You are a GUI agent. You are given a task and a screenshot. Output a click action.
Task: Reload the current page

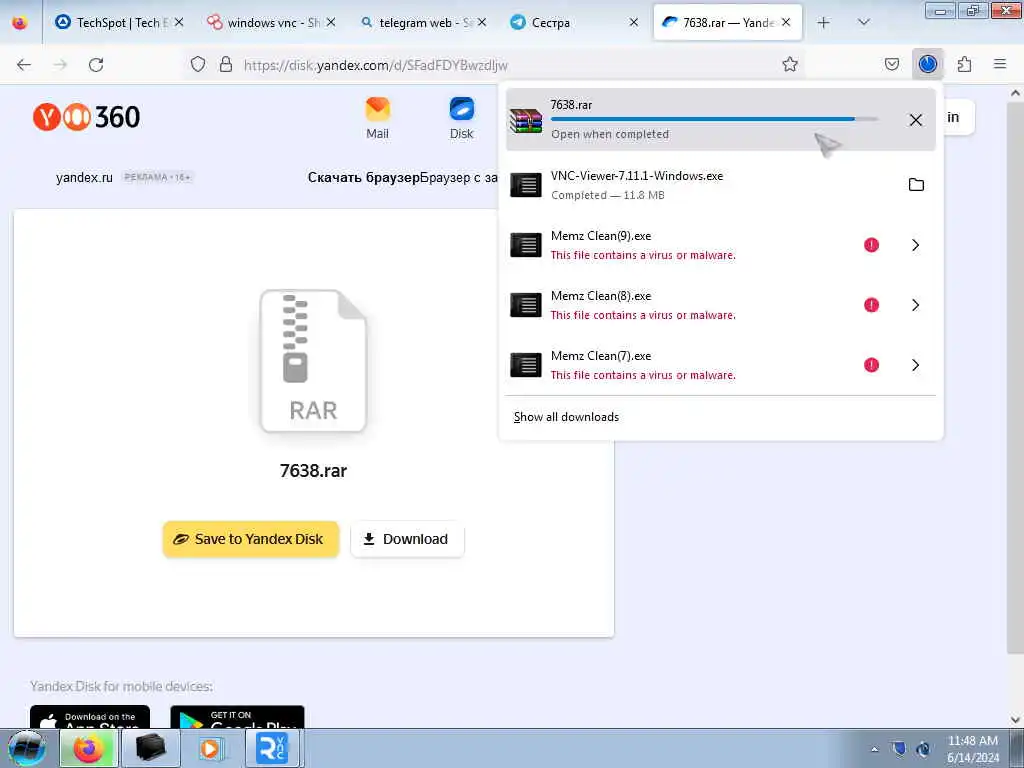[x=96, y=65]
